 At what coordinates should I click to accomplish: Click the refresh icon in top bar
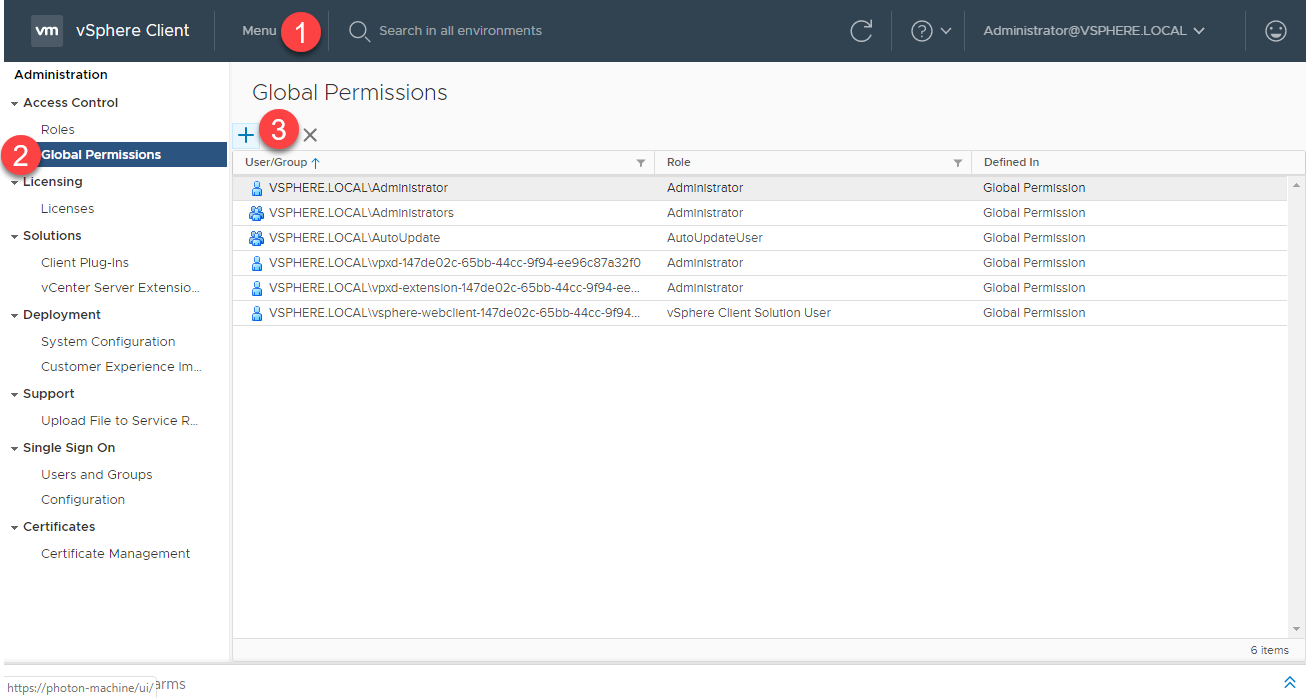coord(861,31)
